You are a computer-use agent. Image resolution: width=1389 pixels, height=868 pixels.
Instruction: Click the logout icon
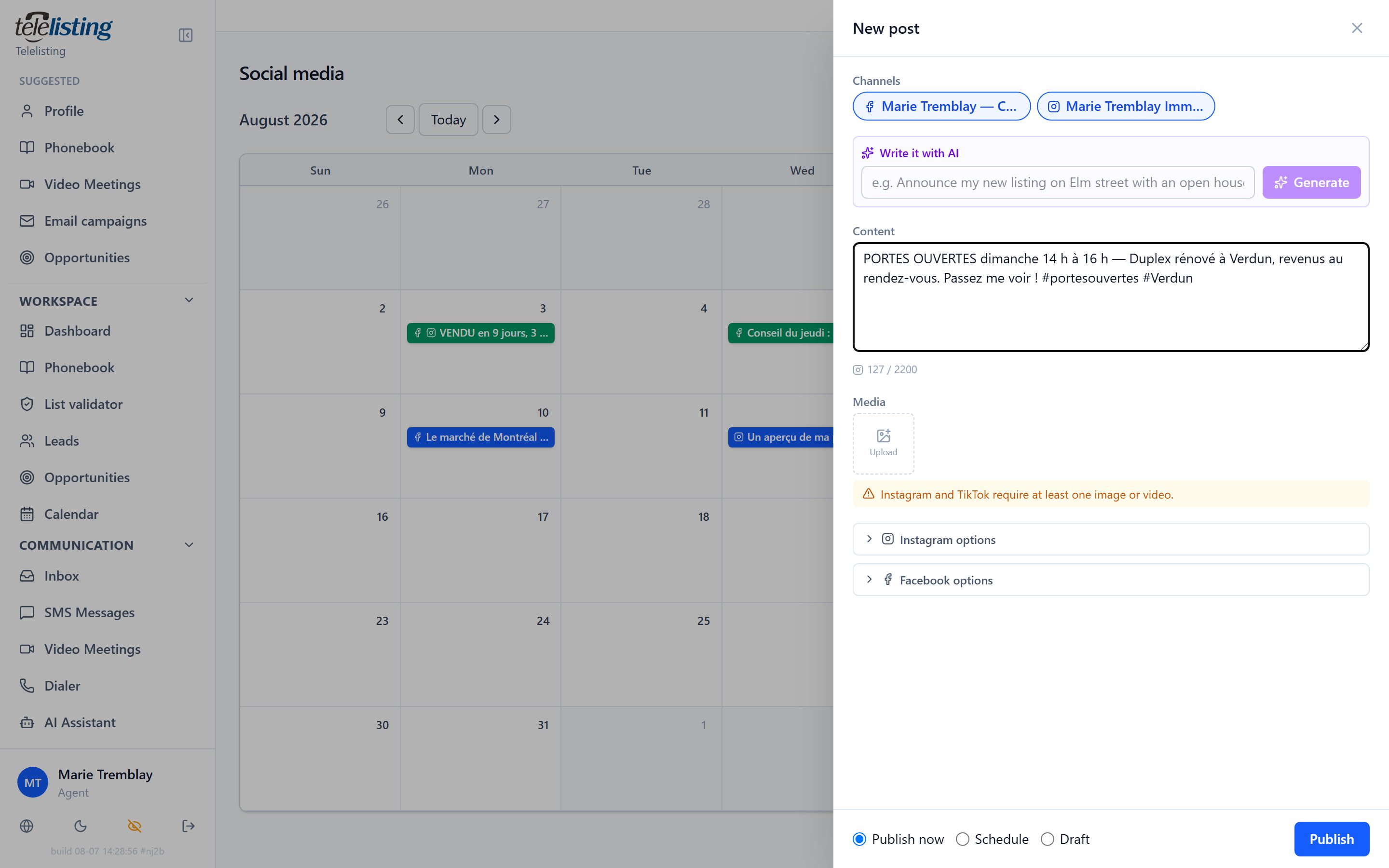[188, 826]
